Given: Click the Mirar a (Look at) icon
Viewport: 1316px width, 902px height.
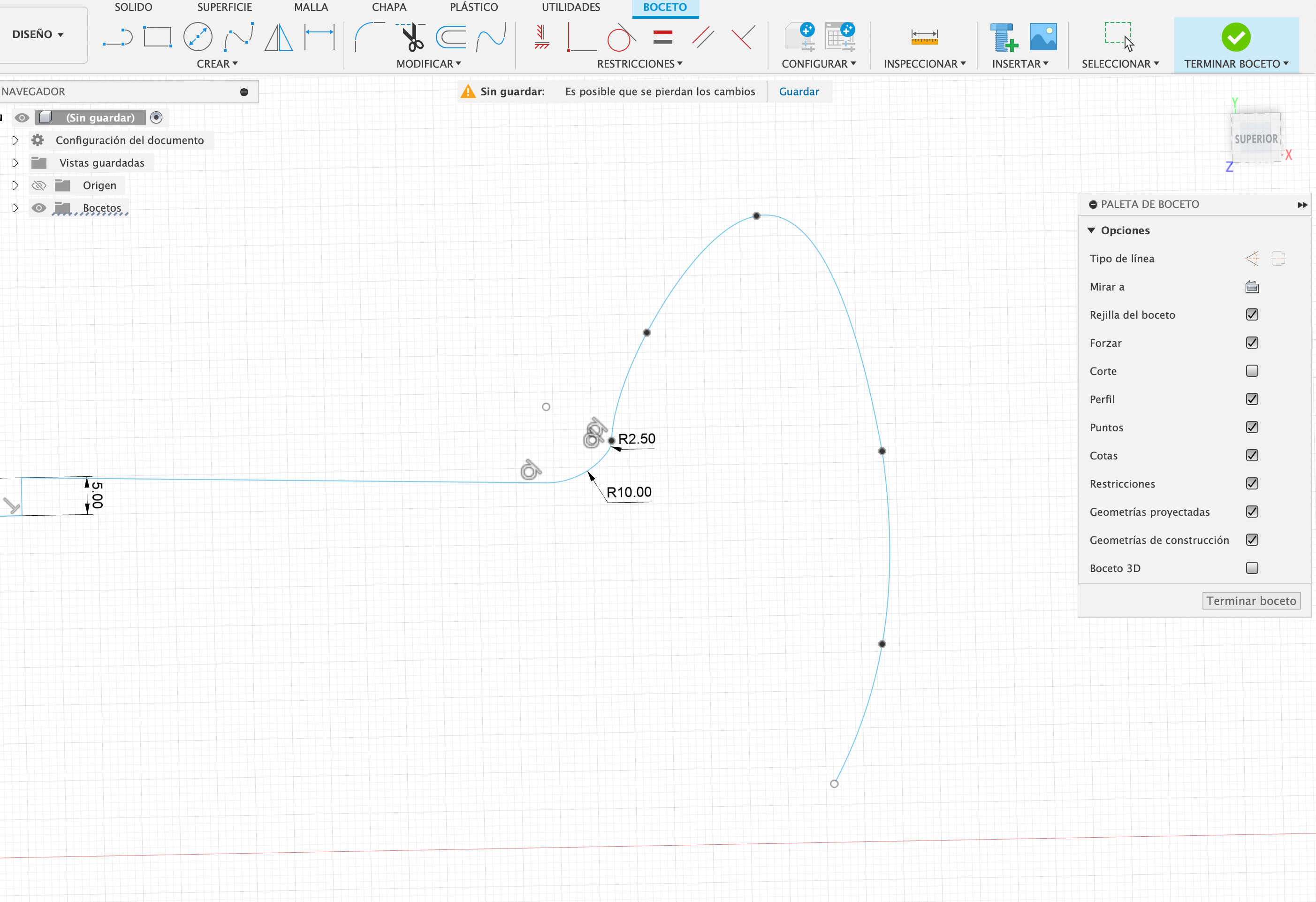Looking at the screenshot, I should tap(1251, 287).
